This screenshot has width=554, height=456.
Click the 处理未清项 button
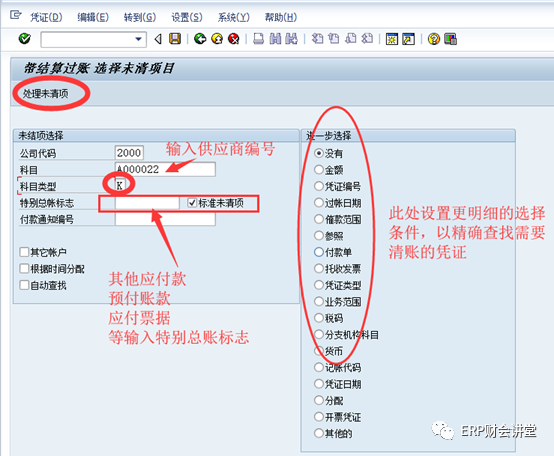coord(45,94)
